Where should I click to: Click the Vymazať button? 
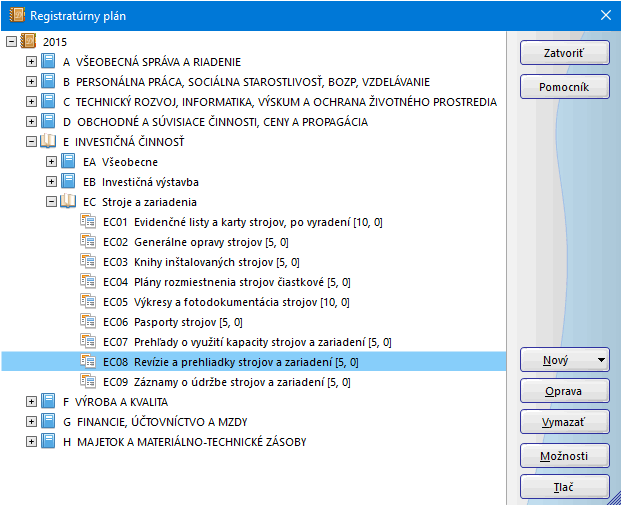[x=564, y=423]
